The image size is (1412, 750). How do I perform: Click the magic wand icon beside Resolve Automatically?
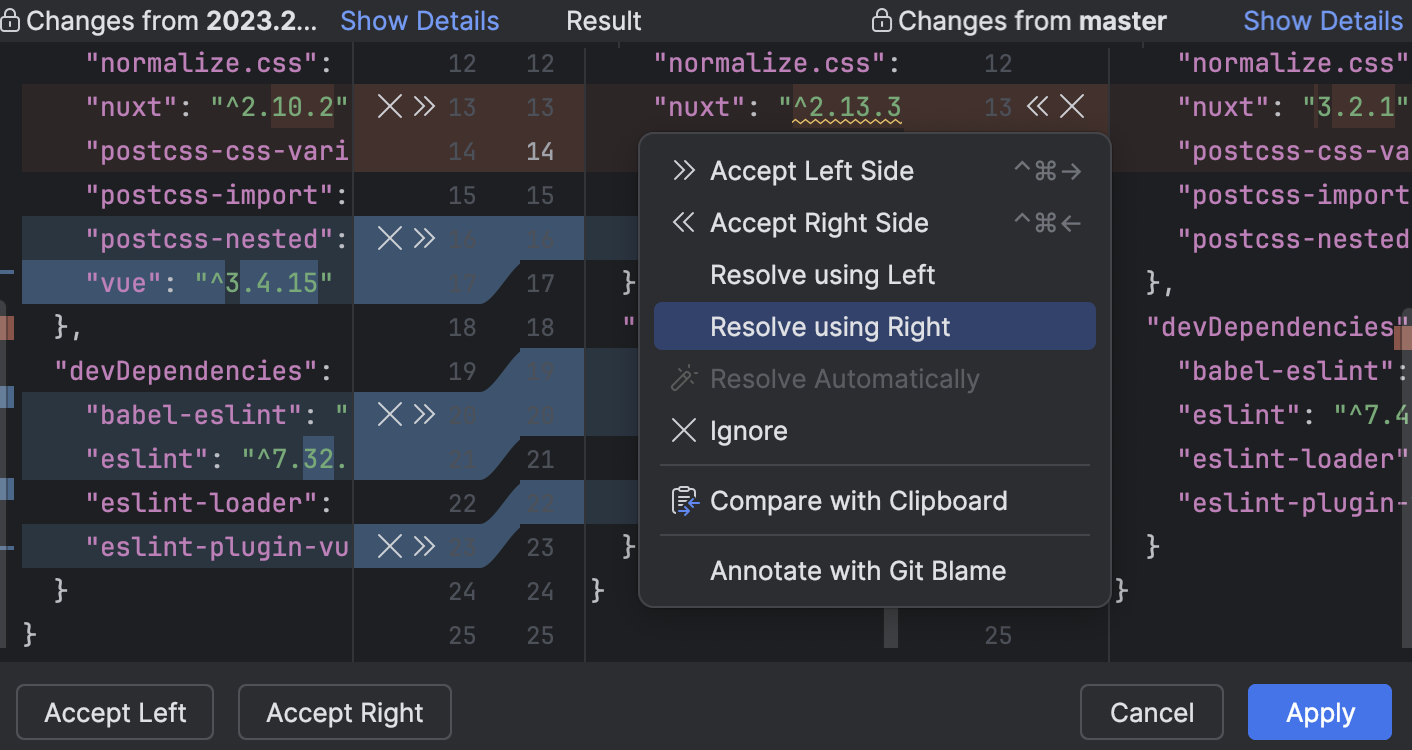tap(683, 378)
